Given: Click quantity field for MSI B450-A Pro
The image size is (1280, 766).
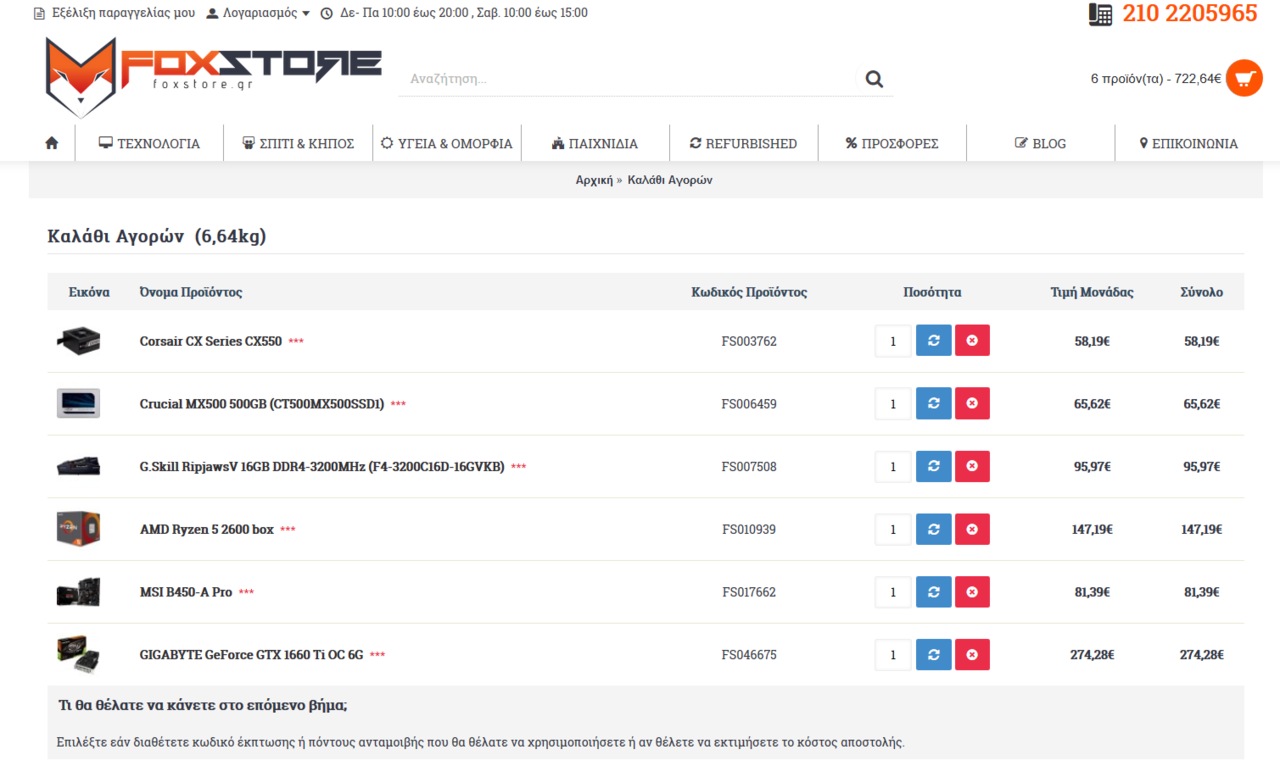Looking at the screenshot, I should coord(893,592).
